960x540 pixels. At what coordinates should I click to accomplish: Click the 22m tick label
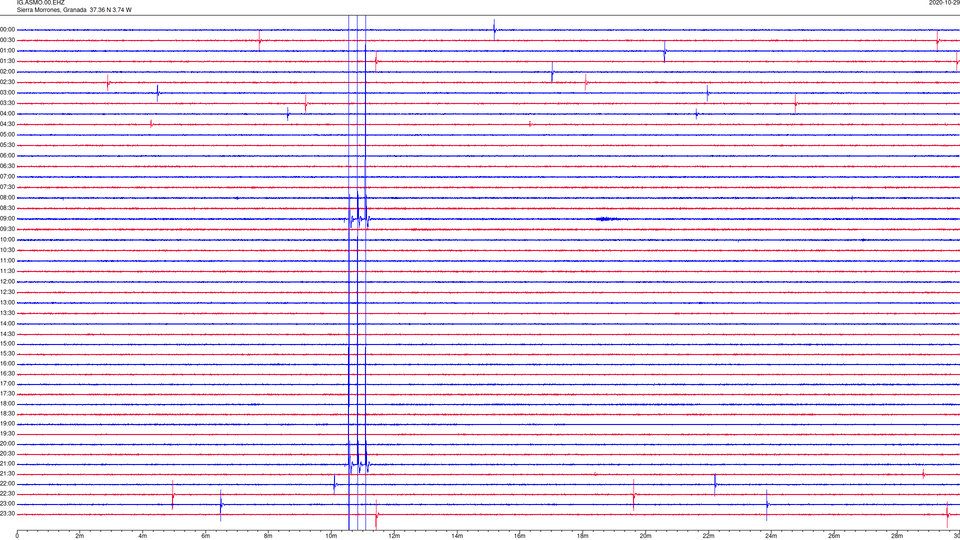708,536
